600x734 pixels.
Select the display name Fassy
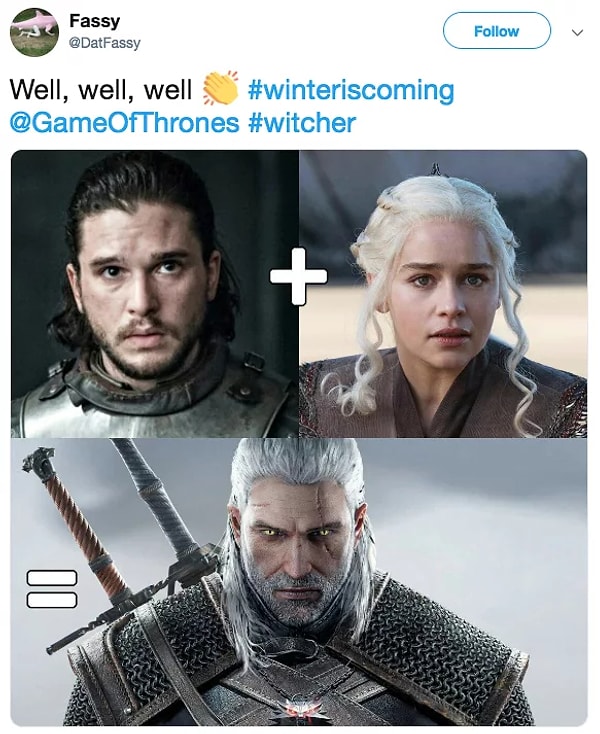coord(95,21)
